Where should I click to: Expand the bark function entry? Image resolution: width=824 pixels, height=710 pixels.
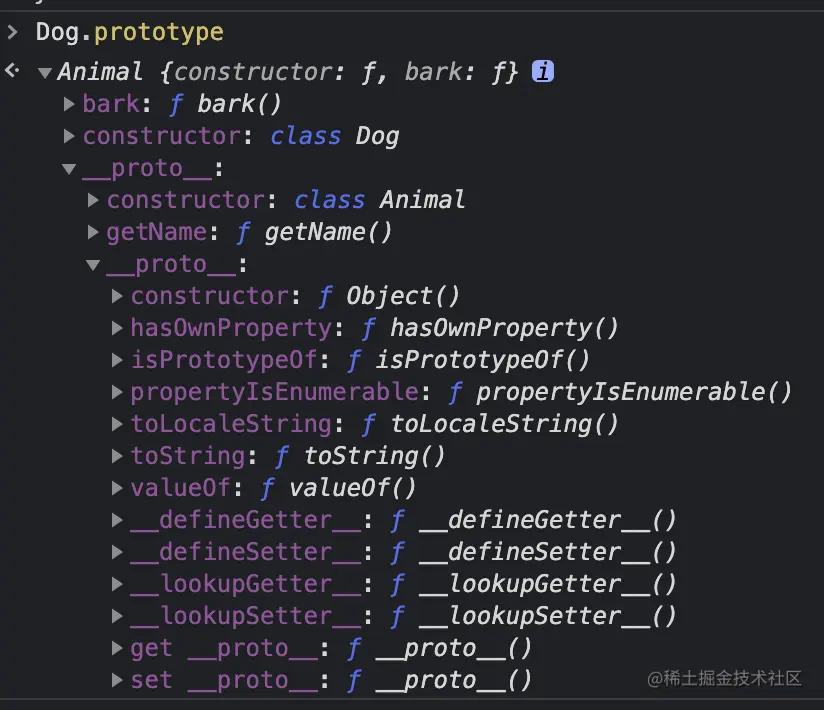click(x=69, y=104)
